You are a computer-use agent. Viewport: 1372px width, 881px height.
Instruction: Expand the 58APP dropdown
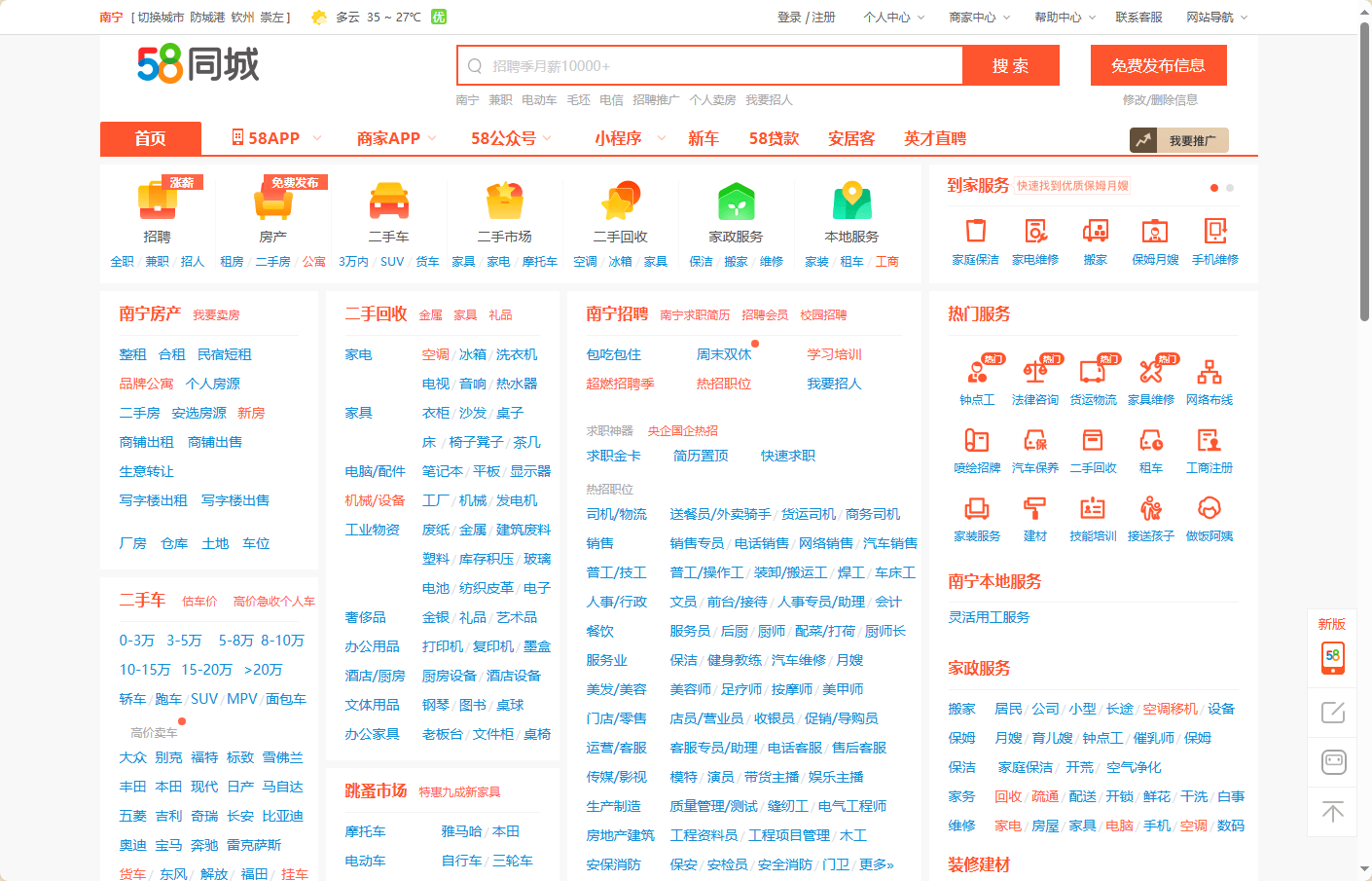[x=276, y=138]
